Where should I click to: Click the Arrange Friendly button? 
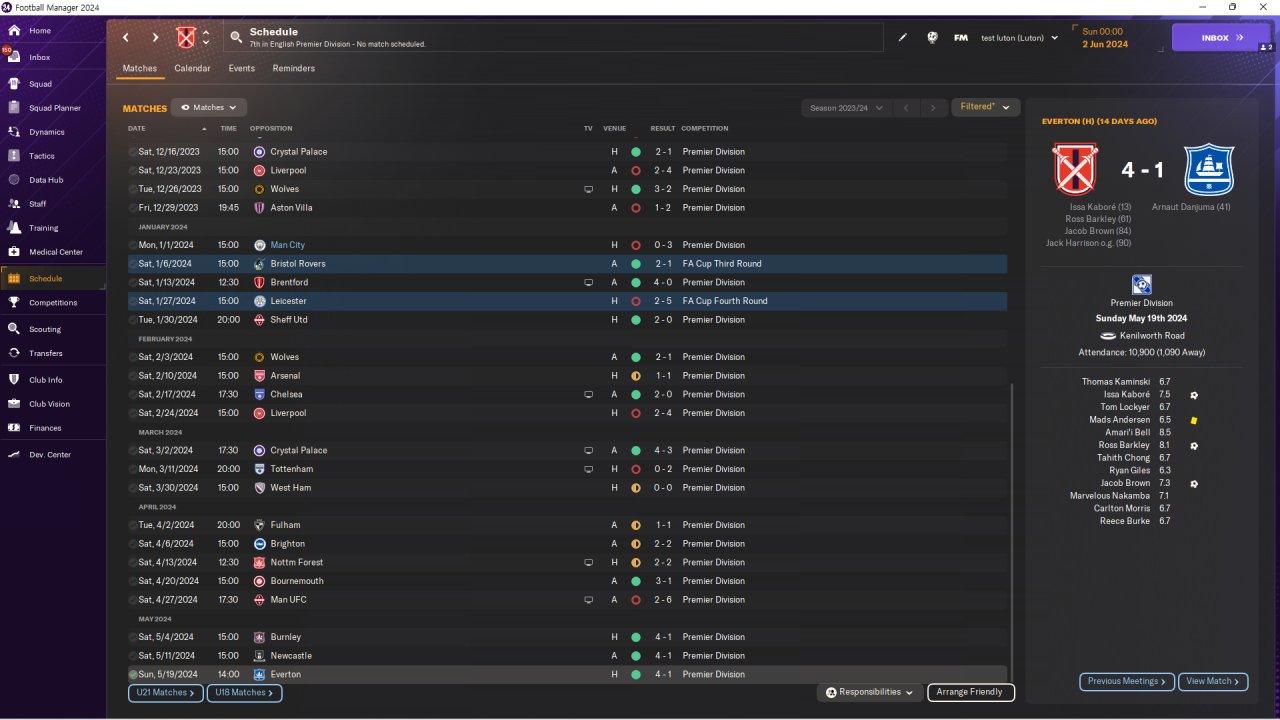[971, 692]
